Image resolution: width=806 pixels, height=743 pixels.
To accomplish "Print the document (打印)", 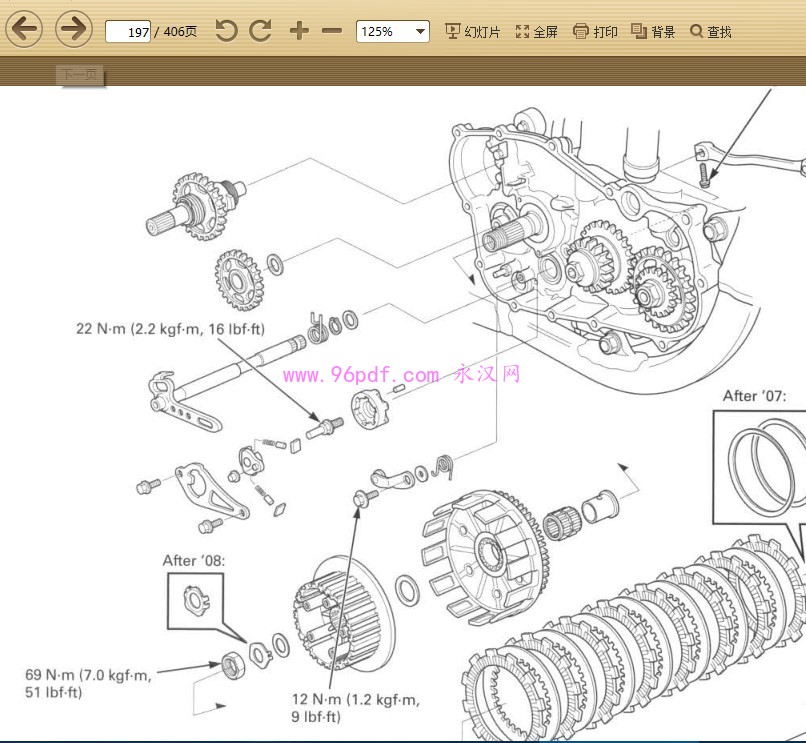I will click(595, 32).
